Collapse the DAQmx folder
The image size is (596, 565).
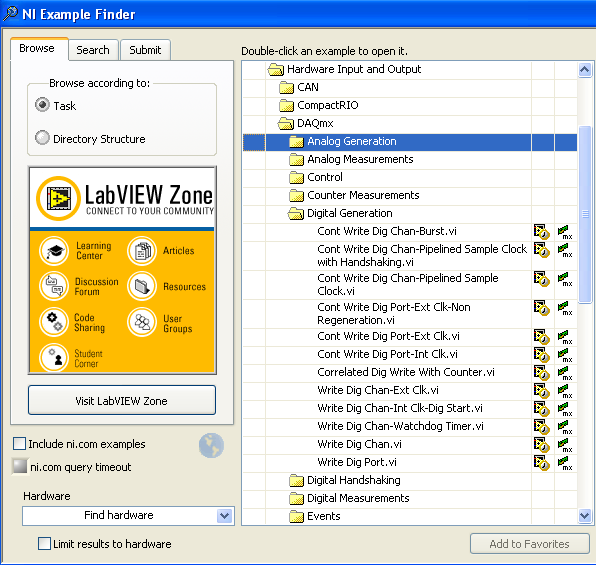(x=285, y=124)
